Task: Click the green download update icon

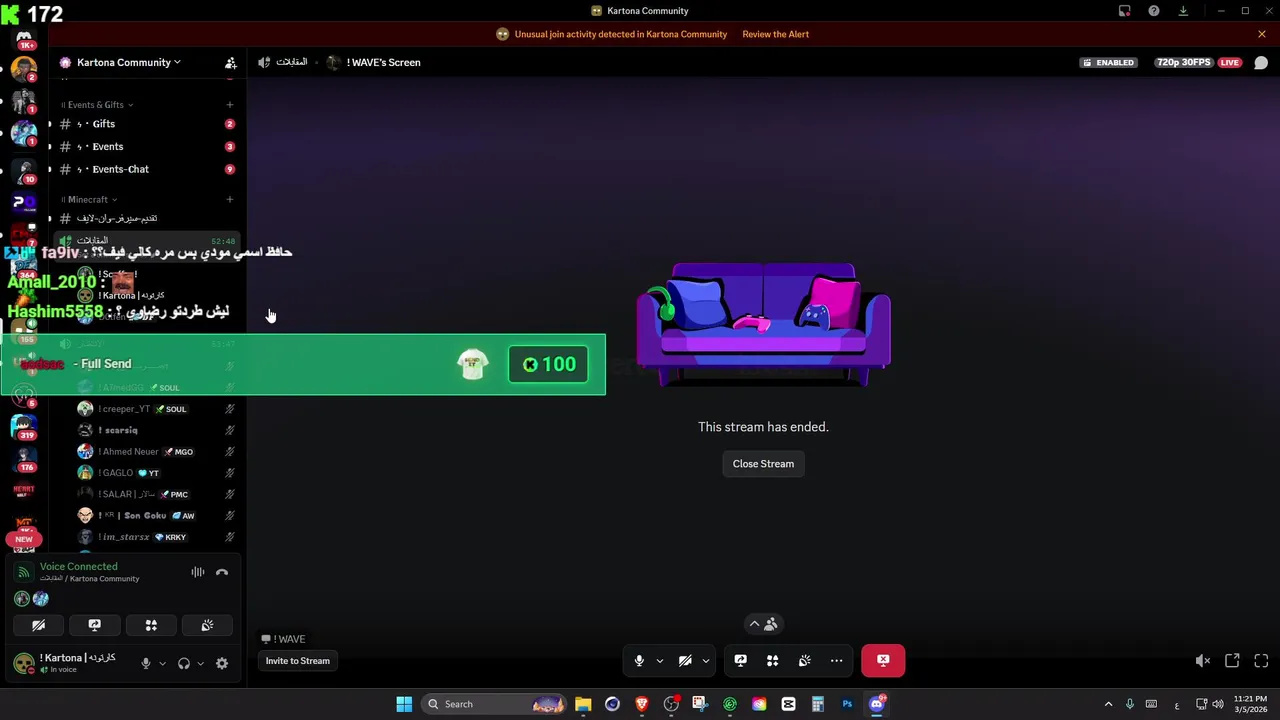Action: [1183, 11]
